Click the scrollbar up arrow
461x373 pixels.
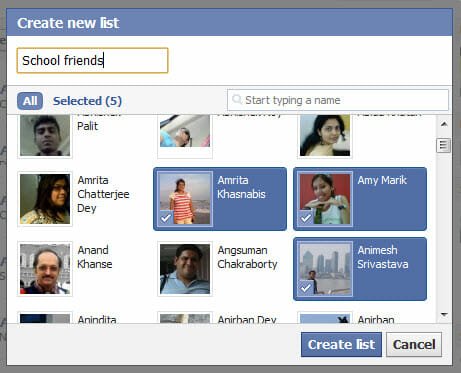pyautogui.click(x=444, y=124)
